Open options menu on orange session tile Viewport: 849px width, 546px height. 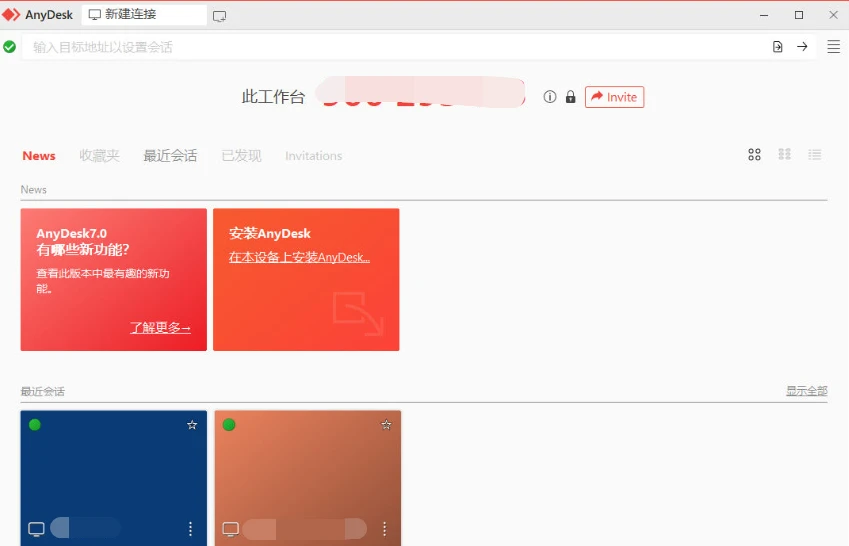pos(385,529)
